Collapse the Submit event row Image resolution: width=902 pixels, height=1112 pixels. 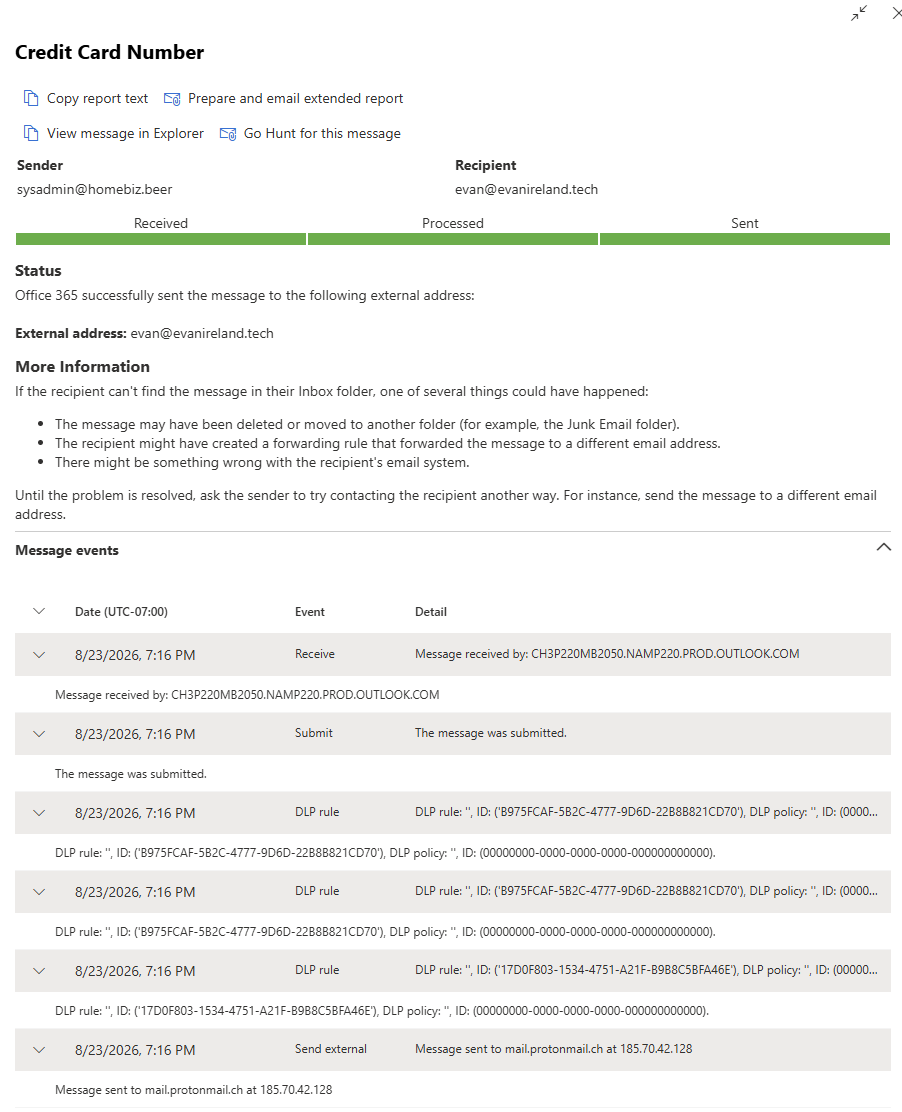[x=39, y=734]
